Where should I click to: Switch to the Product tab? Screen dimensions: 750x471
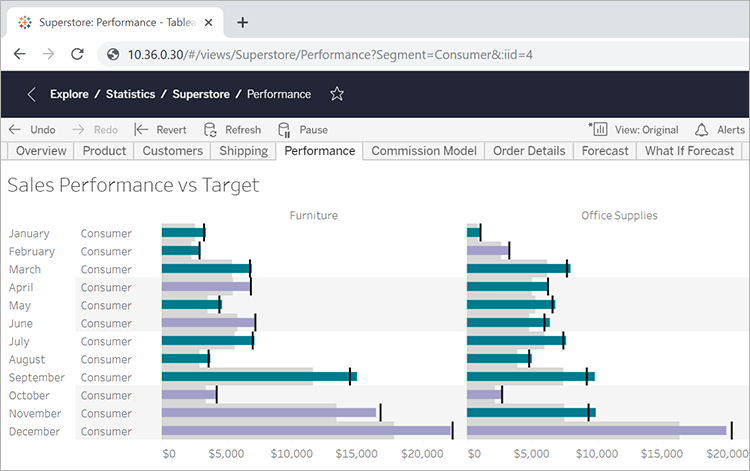coord(104,151)
